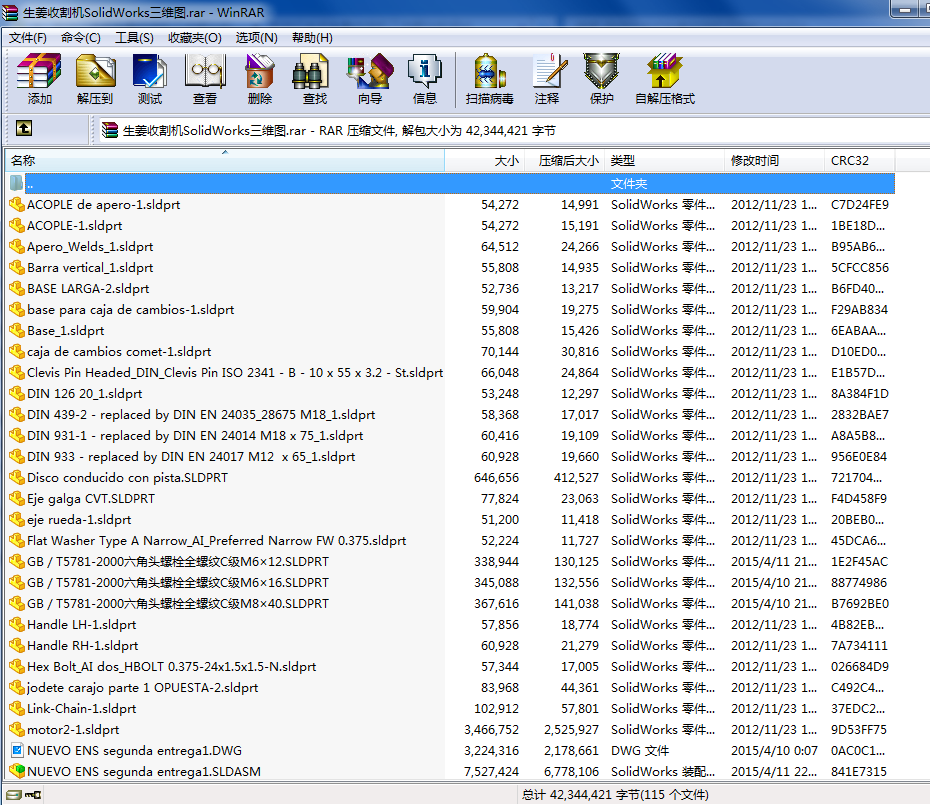Screen dimensions: 930x805
Task: Sort by 大小 column header
Action: click(x=485, y=160)
